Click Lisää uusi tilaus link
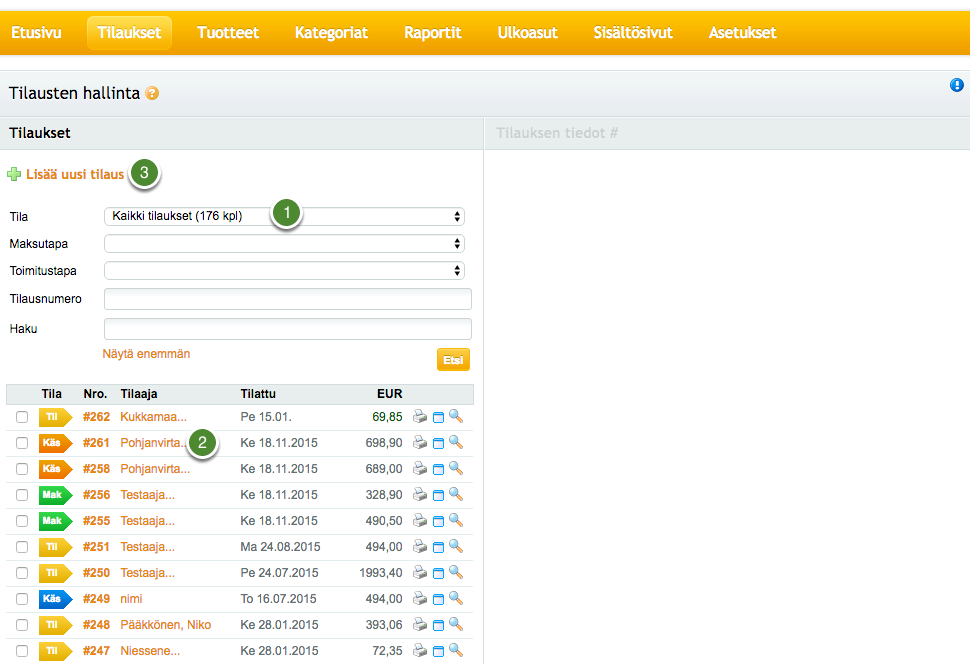970x664 pixels. 75,175
